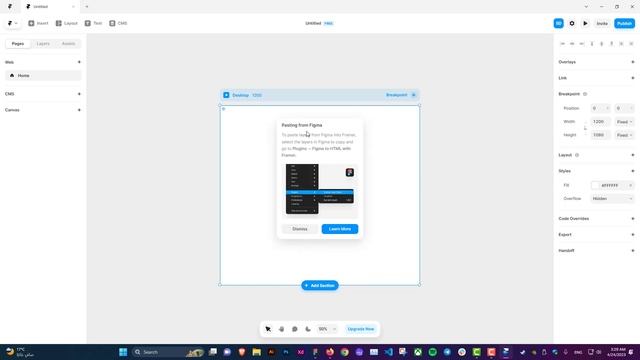Add a Code Override with plus
Image resolution: width=640 pixels, height=360 pixels.
pos(633,219)
